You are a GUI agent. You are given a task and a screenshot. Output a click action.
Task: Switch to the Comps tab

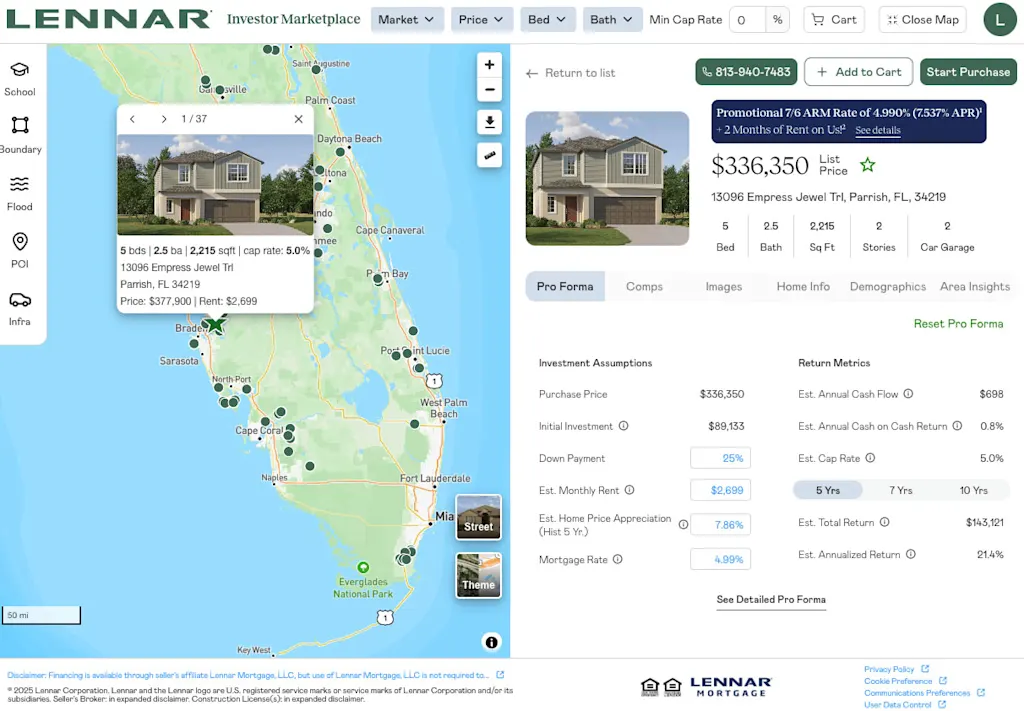click(644, 287)
